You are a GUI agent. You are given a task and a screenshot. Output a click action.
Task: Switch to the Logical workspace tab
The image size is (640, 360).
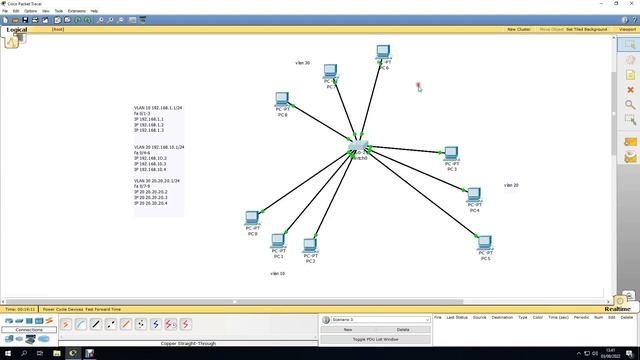click(x=17, y=30)
